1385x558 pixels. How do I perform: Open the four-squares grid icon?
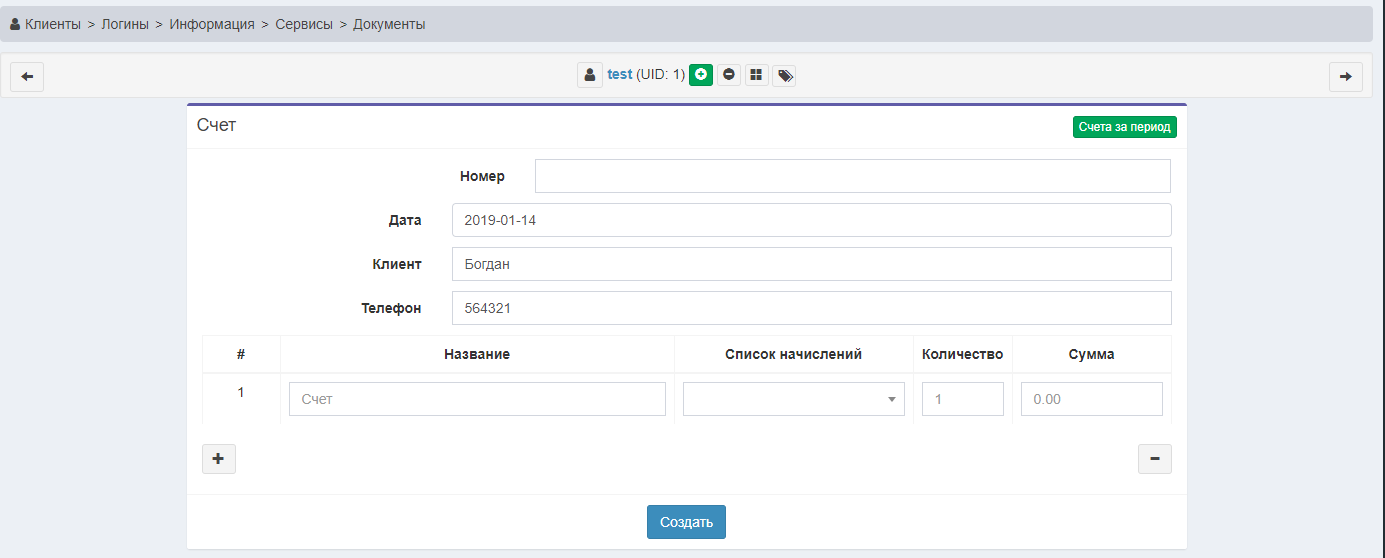pos(757,75)
